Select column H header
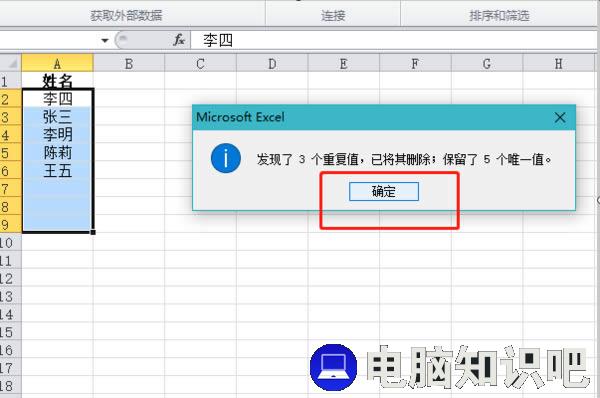The width and height of the screenshot is (600, 398). click(558, 63)
